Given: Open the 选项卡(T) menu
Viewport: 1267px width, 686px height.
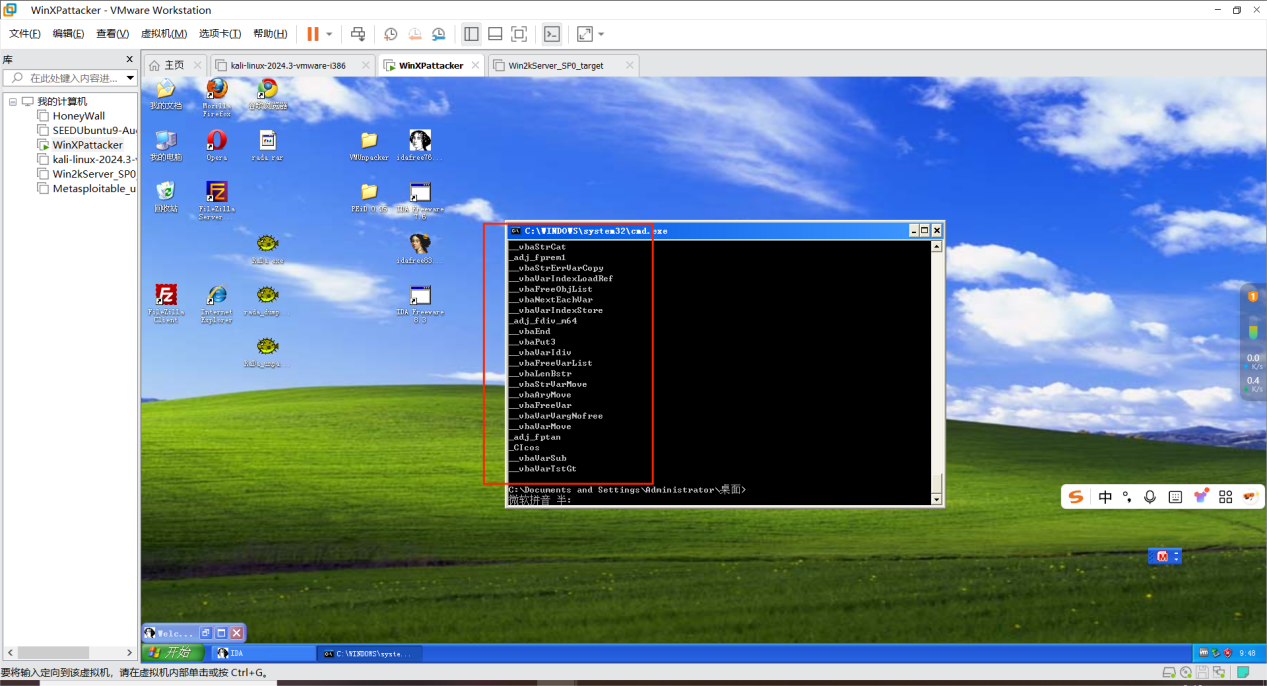Looking at the screenshot, I should pos(220,34).
